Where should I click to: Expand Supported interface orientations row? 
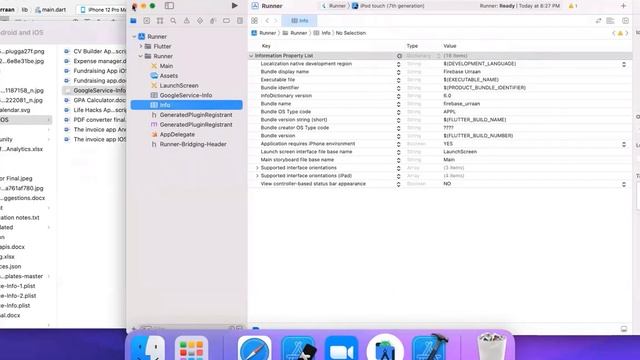click(257, 168)
